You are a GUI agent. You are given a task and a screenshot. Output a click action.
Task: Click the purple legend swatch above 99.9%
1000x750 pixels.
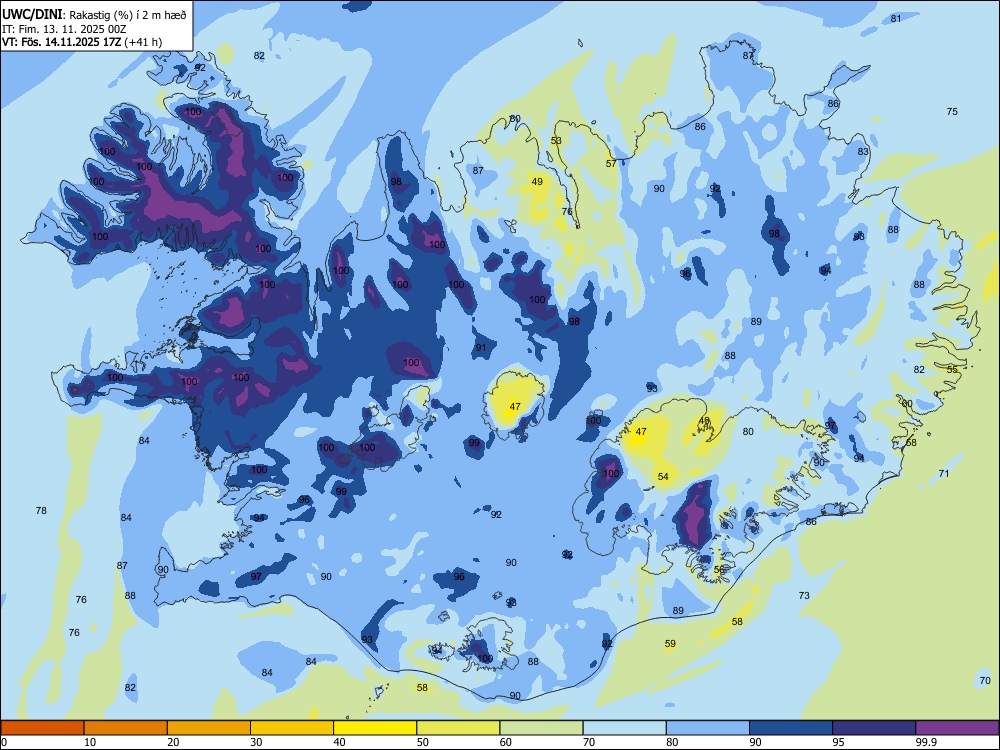pyautogui.click(x=957, y=728)
